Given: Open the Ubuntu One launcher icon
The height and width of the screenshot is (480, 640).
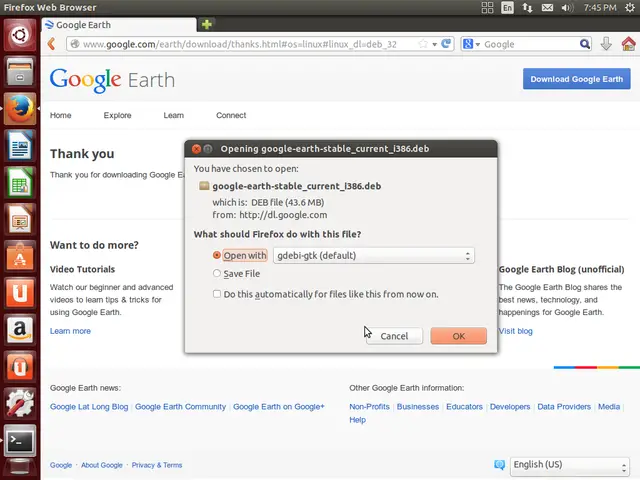Looking at the screenshot, I should coord(20,293).
